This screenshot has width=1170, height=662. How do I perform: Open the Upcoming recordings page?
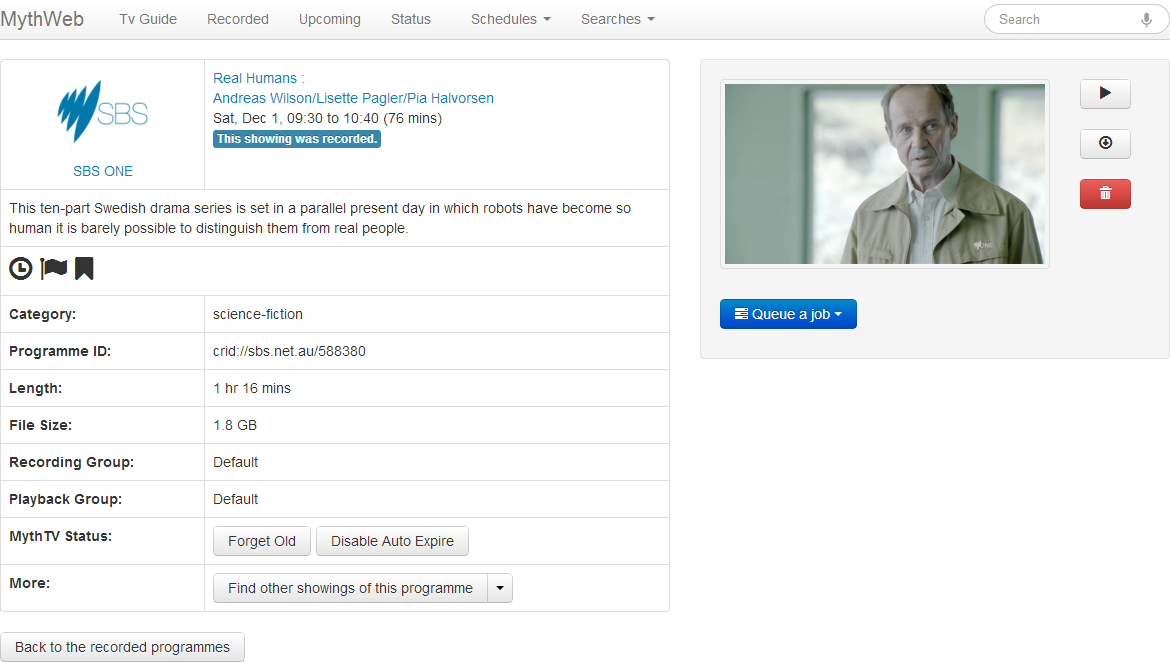tap(329, 19)
